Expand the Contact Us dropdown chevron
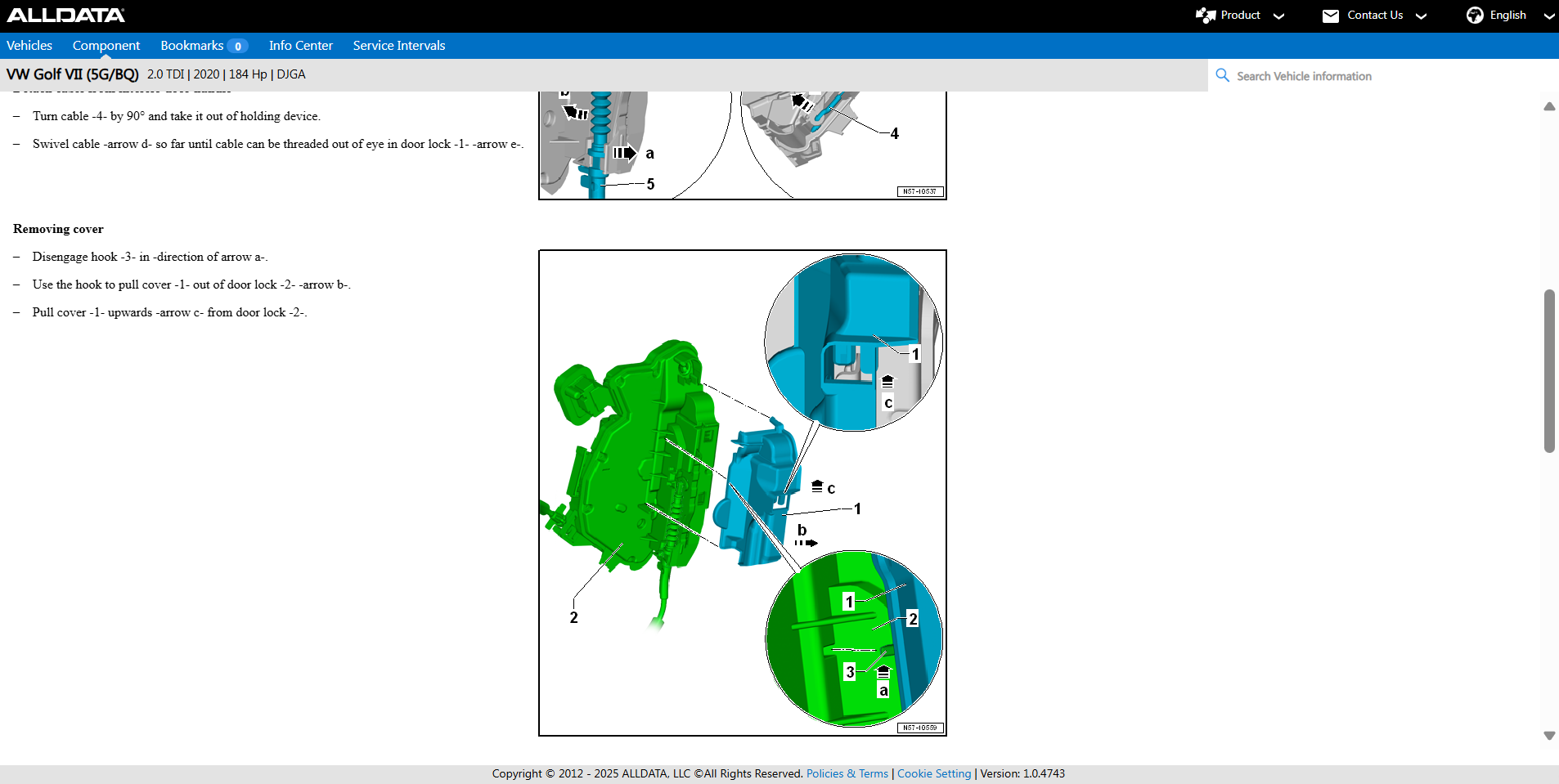 tap(1422, 16)
